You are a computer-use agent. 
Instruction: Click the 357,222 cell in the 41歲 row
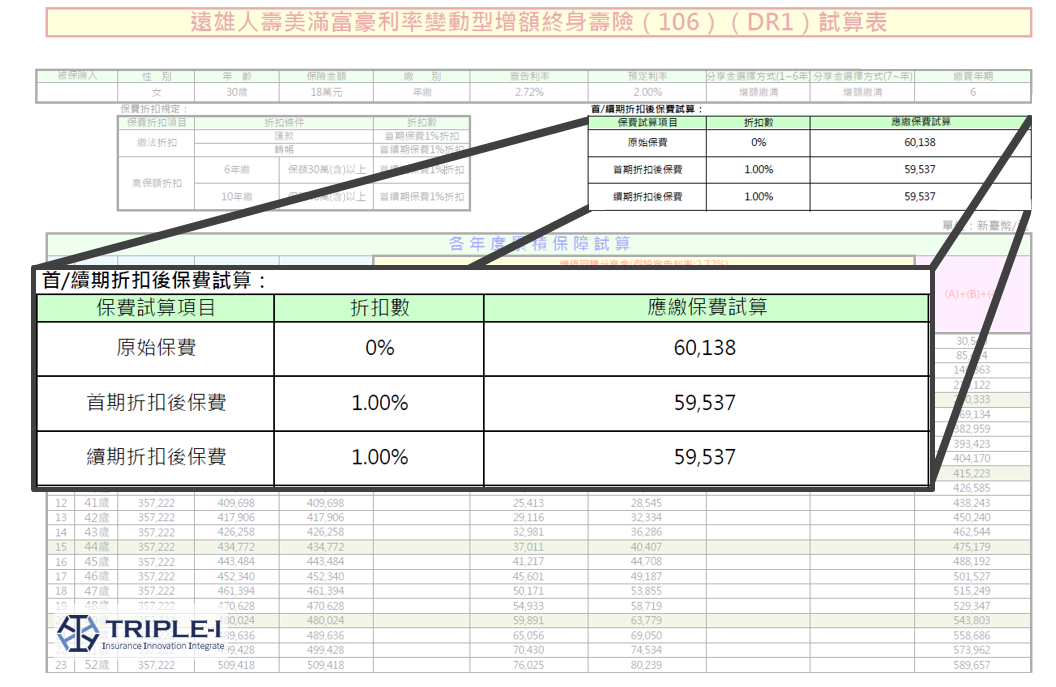coord(156,503)
